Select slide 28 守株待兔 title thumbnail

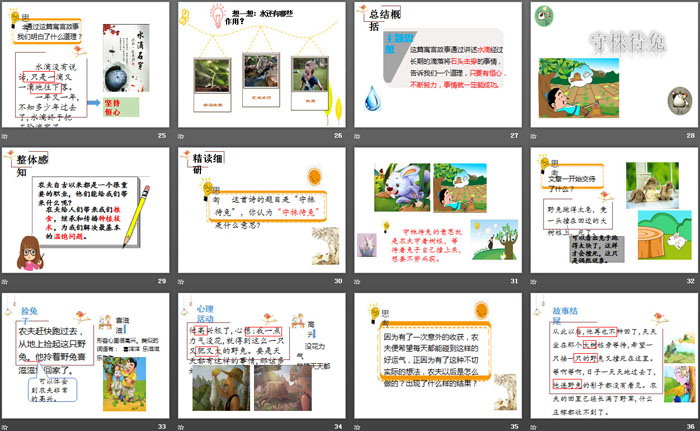click(x=614, y=65)
